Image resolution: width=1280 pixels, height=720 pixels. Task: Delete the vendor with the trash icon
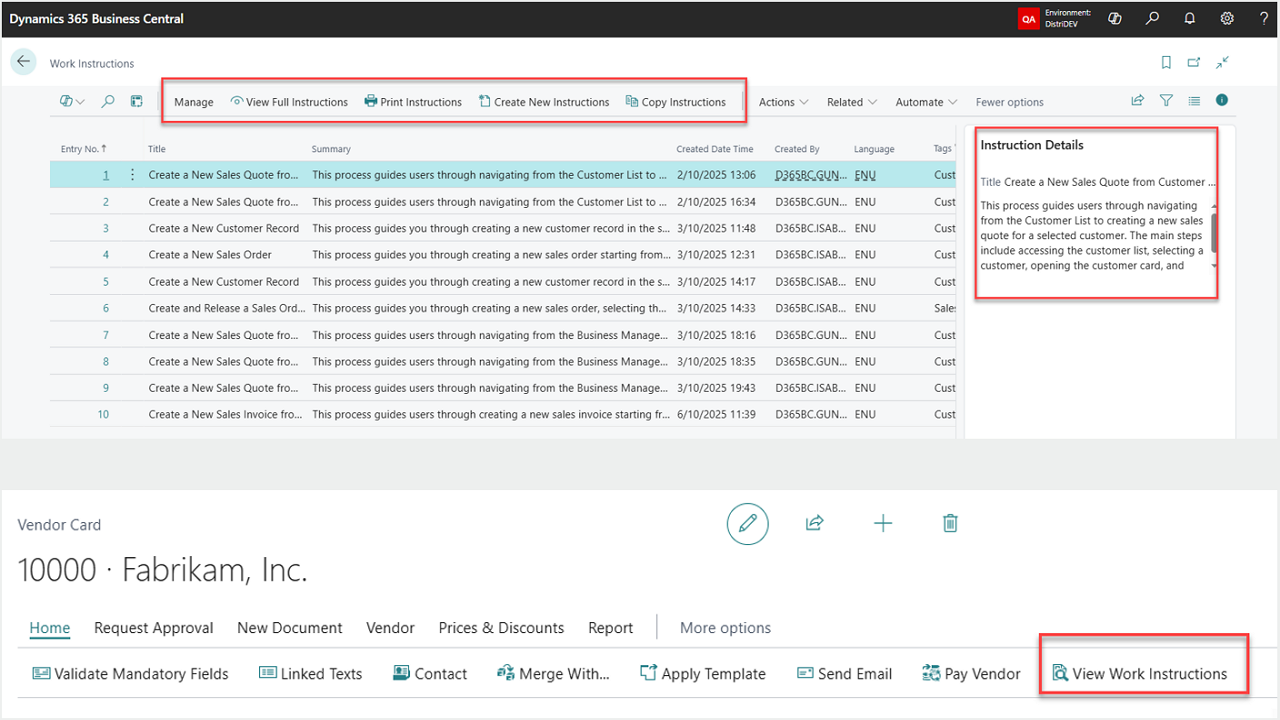[x=951, y=523]
